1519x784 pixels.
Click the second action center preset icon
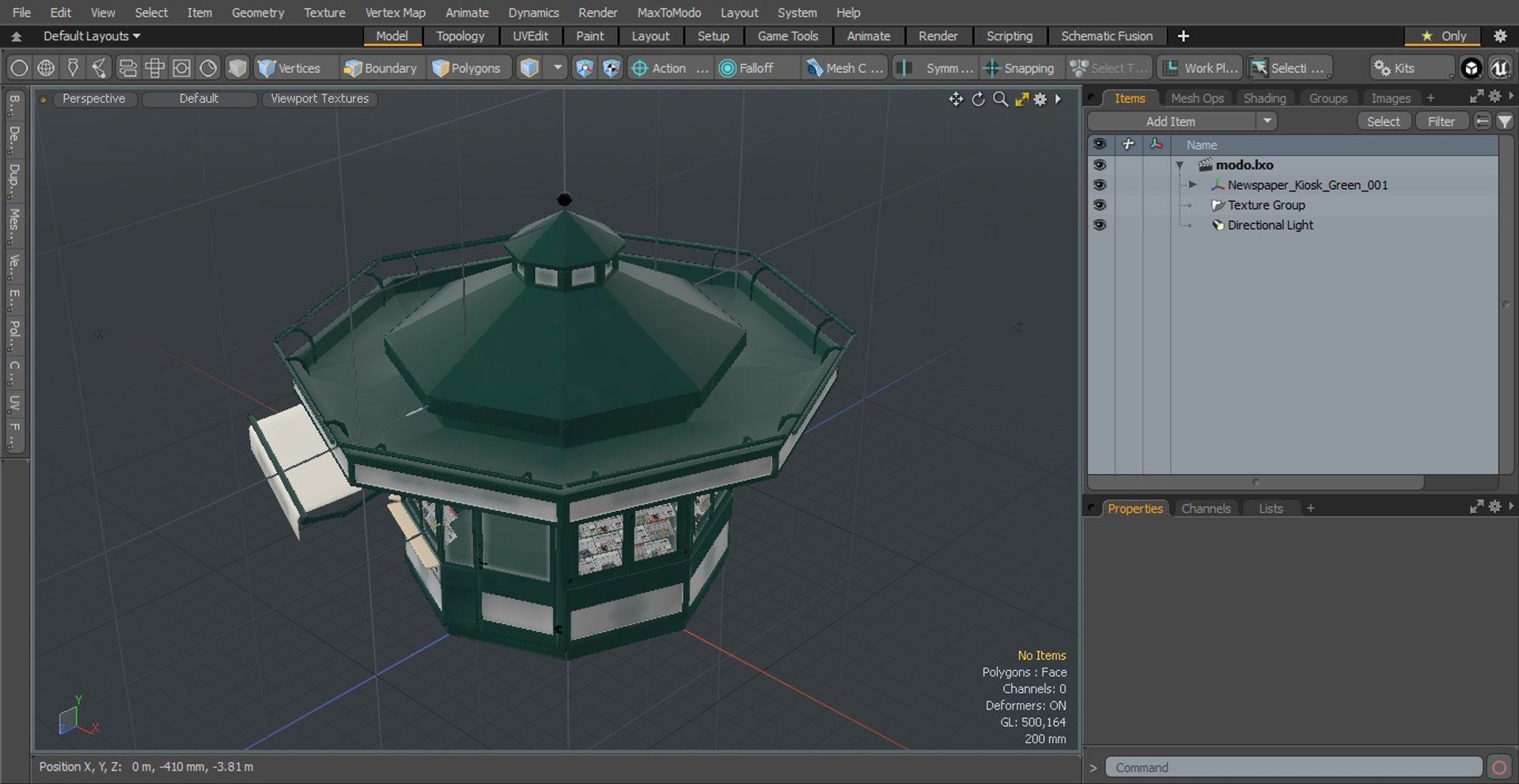tap(611, 68)
